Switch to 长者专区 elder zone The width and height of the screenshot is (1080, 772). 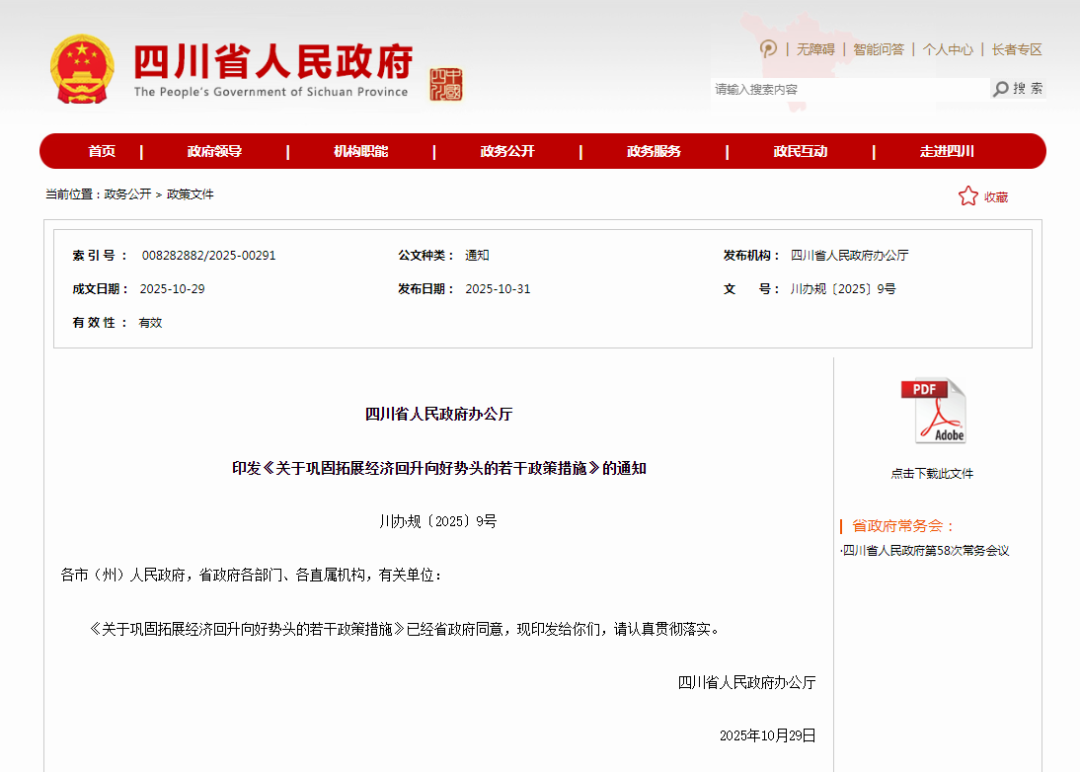(1016, 49)
